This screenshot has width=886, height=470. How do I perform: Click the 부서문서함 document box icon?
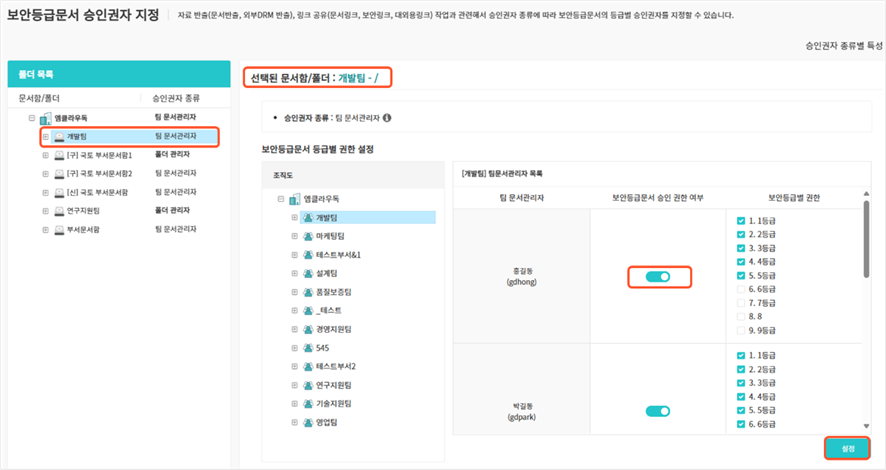(x=59, y=229)
